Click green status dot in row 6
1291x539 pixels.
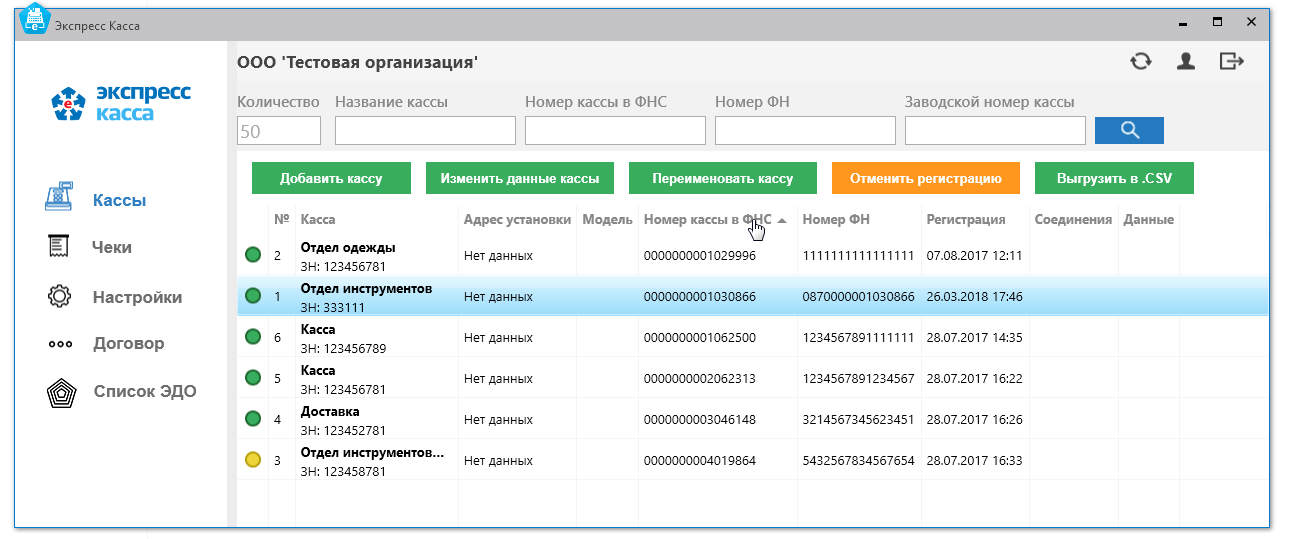click(x=253, y=337)
